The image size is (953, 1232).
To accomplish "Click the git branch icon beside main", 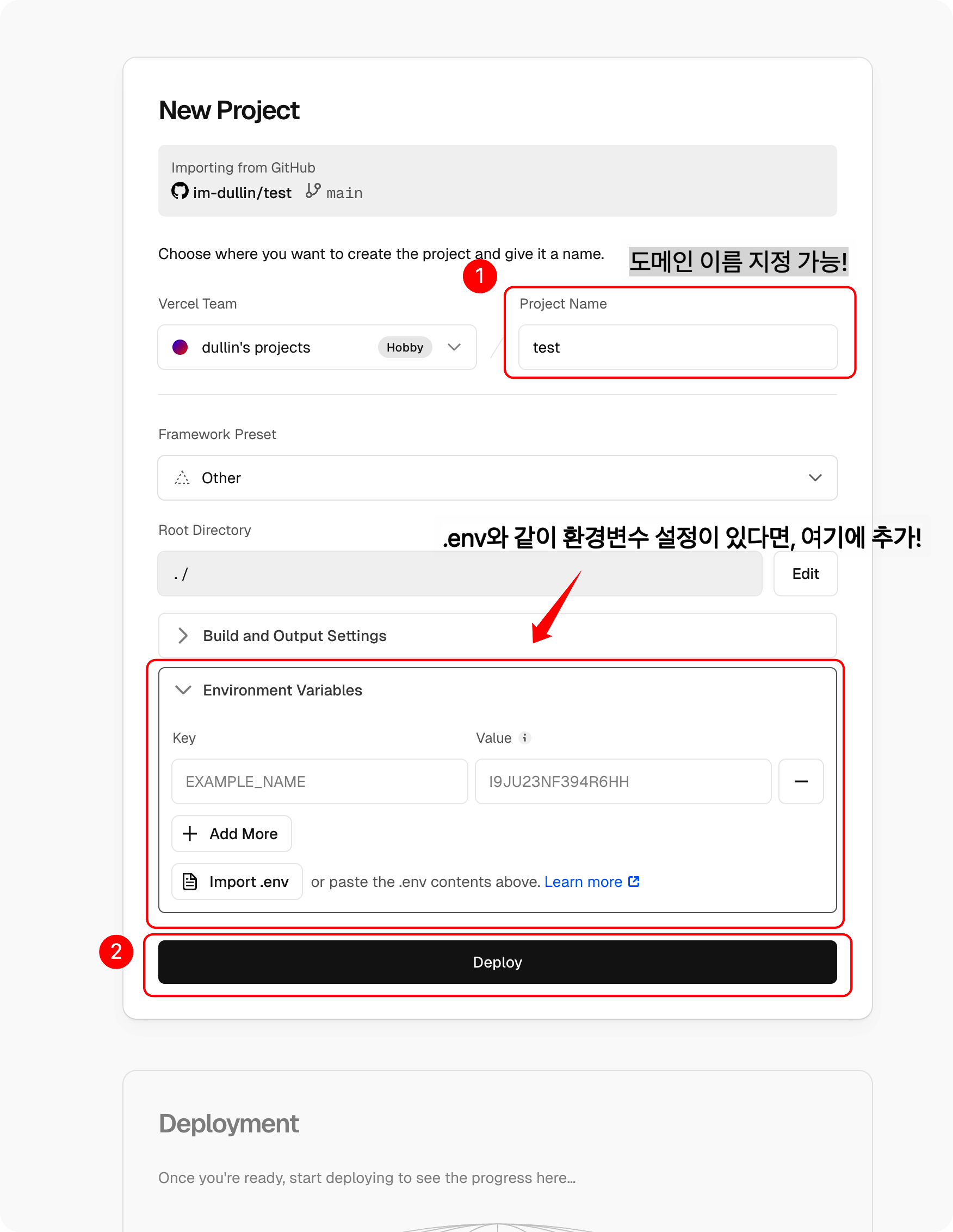I will pos(313,190).
